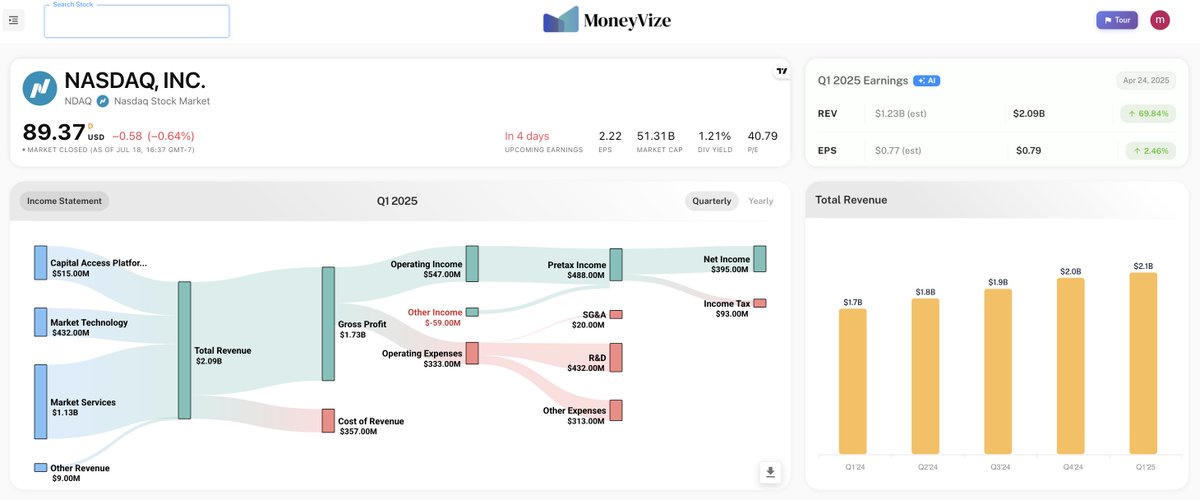This screenshot has height=500, width=1200.
Task: Click the MoneyVize logo
Action: (x=607, y=20)
